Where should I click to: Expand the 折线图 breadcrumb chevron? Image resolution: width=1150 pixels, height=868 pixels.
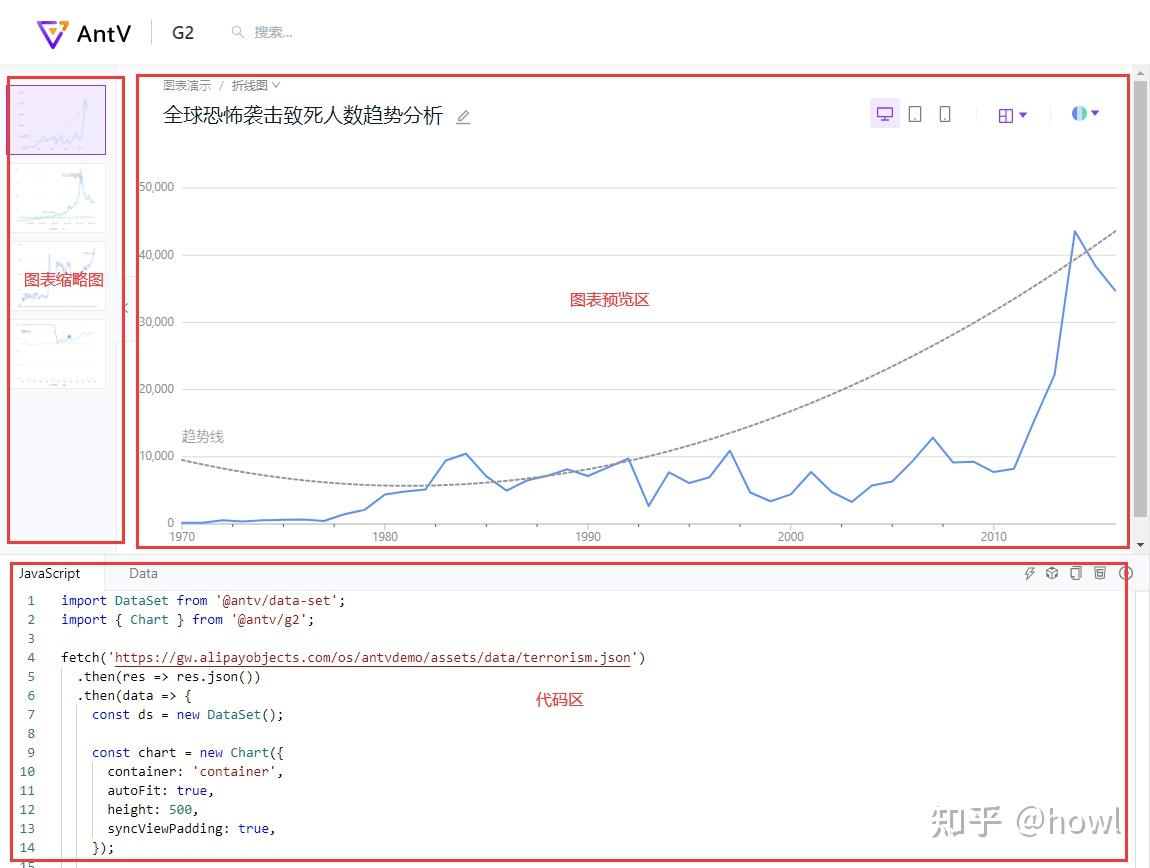[275, 85]
